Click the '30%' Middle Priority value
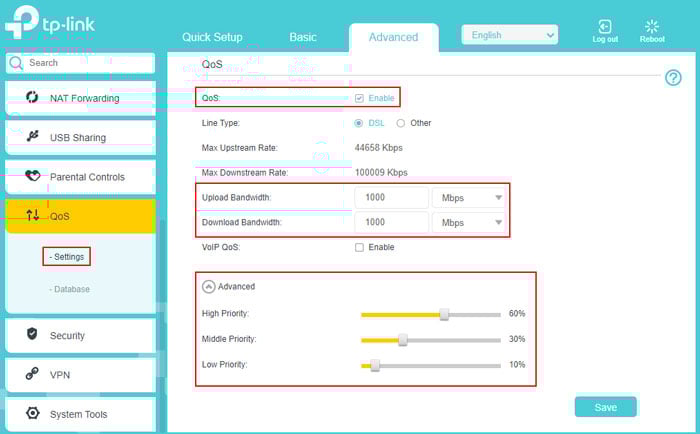Viewport: 700px width, 434px height. tap(517, 339)
